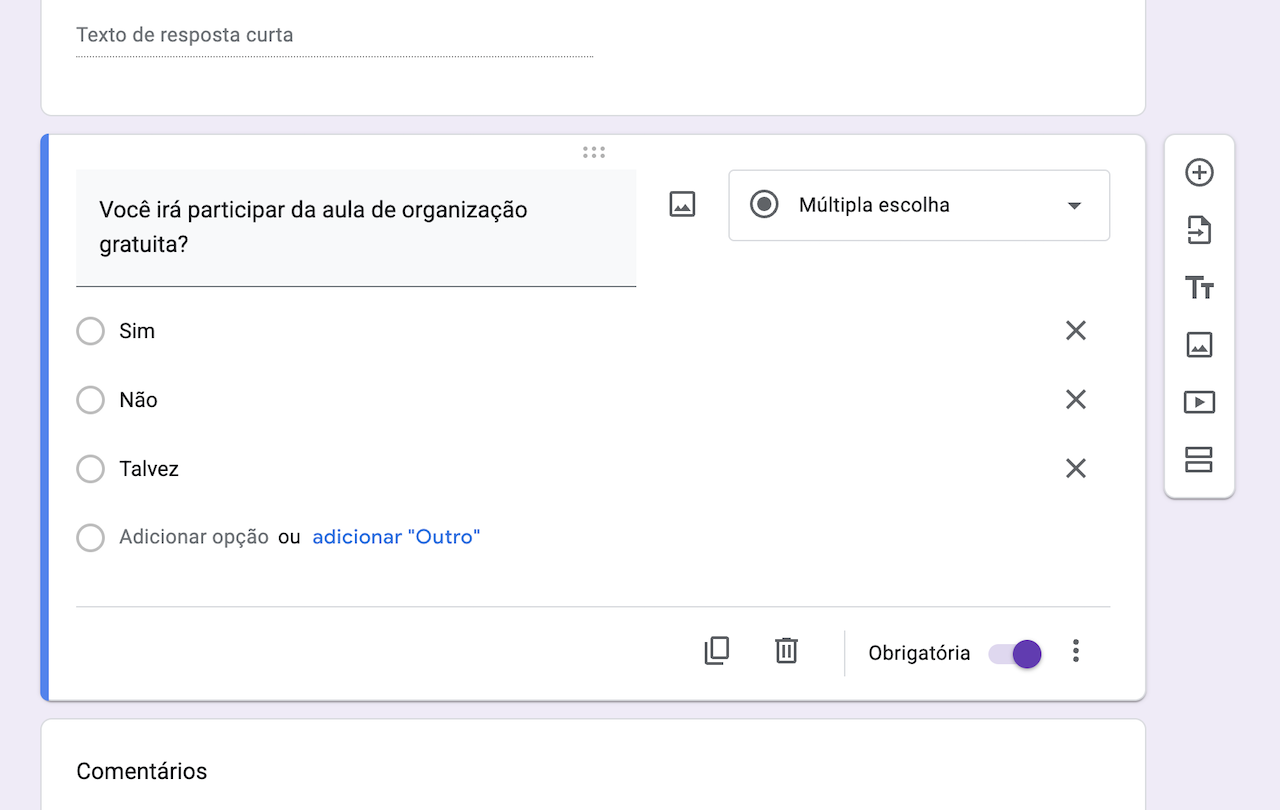Select the Sim radio option

[90, 331]
